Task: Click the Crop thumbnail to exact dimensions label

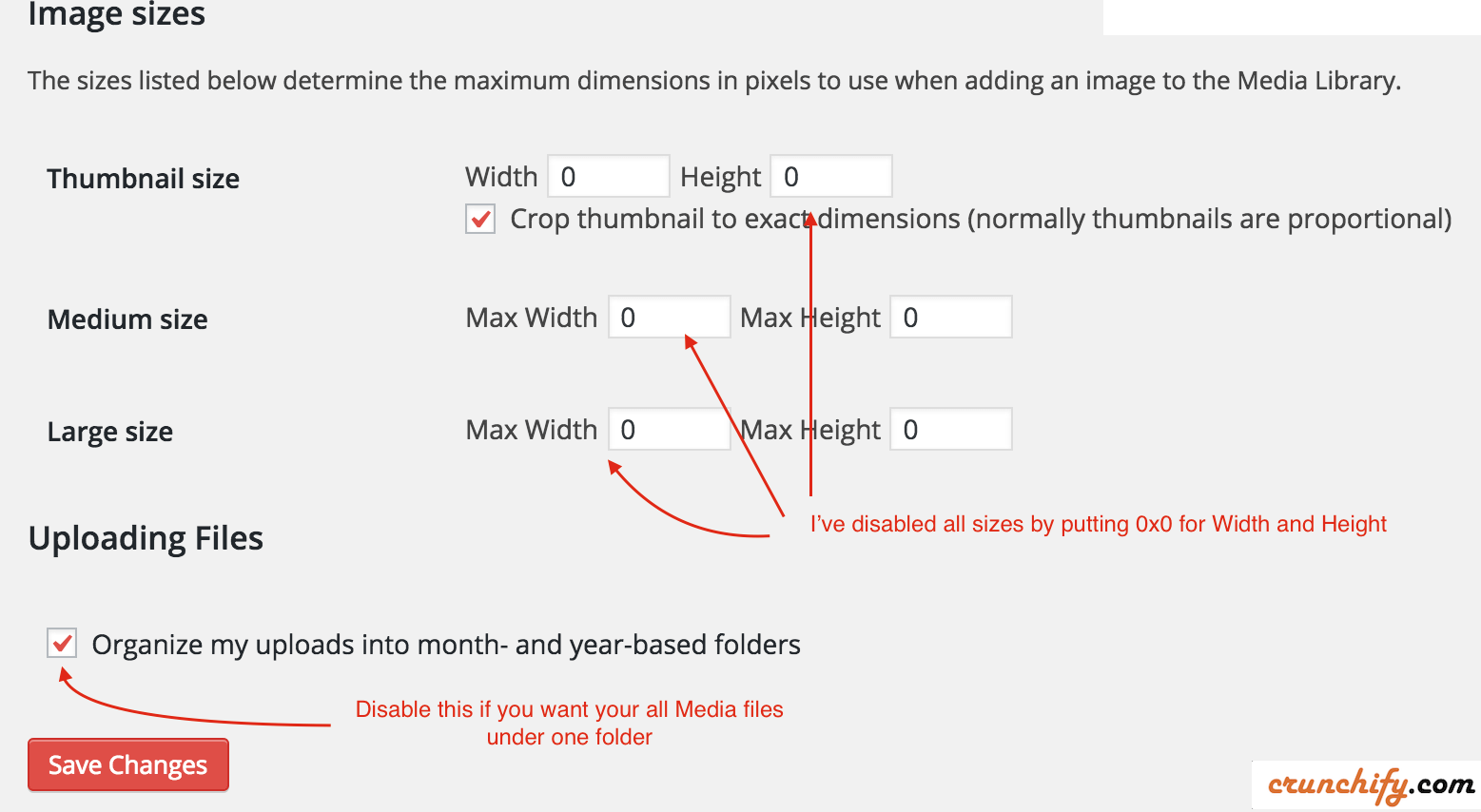Action: tap(981, 220)
